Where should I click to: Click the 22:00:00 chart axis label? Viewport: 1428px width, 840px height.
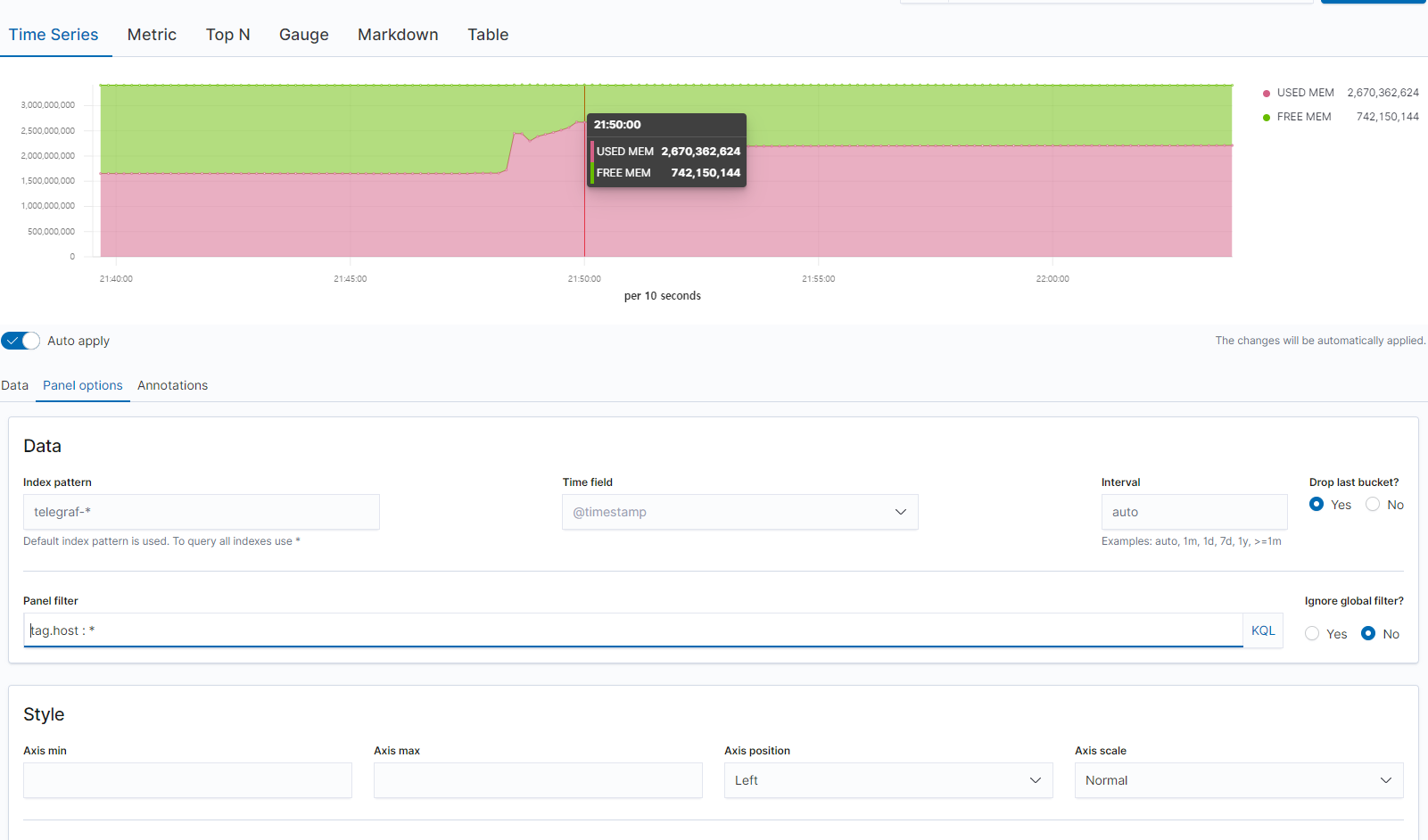pyautogui.click(x=1052, y=279)
